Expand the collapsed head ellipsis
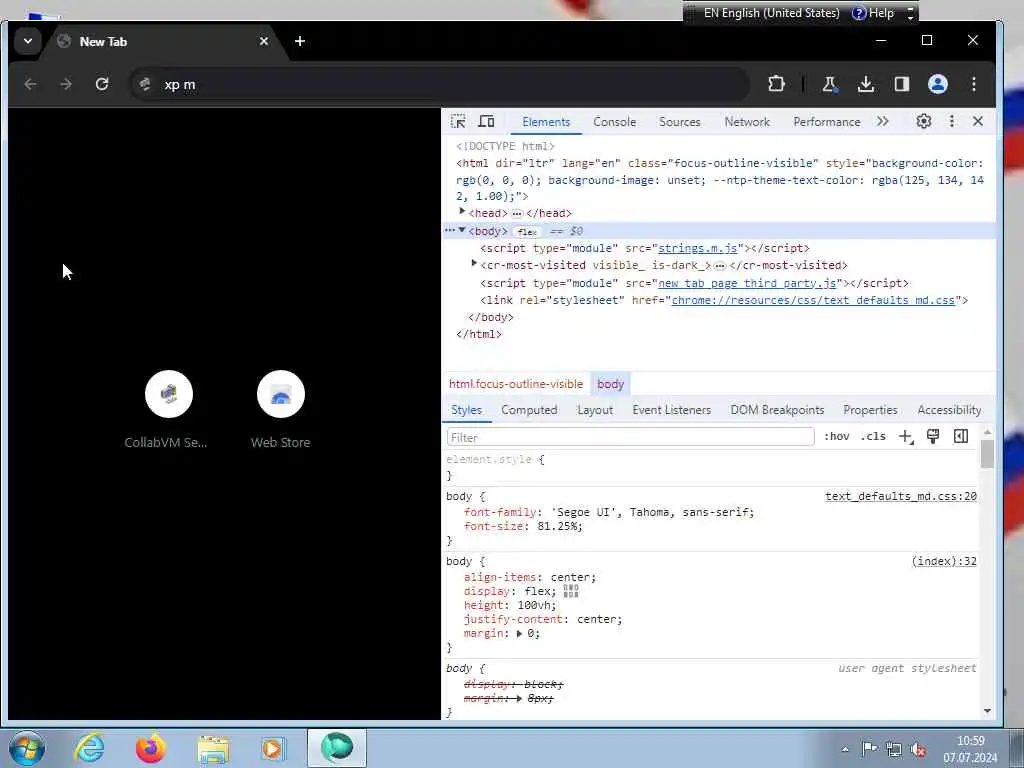The width and height of the screenshot is (1024, 768). click(x=517, y=214)
